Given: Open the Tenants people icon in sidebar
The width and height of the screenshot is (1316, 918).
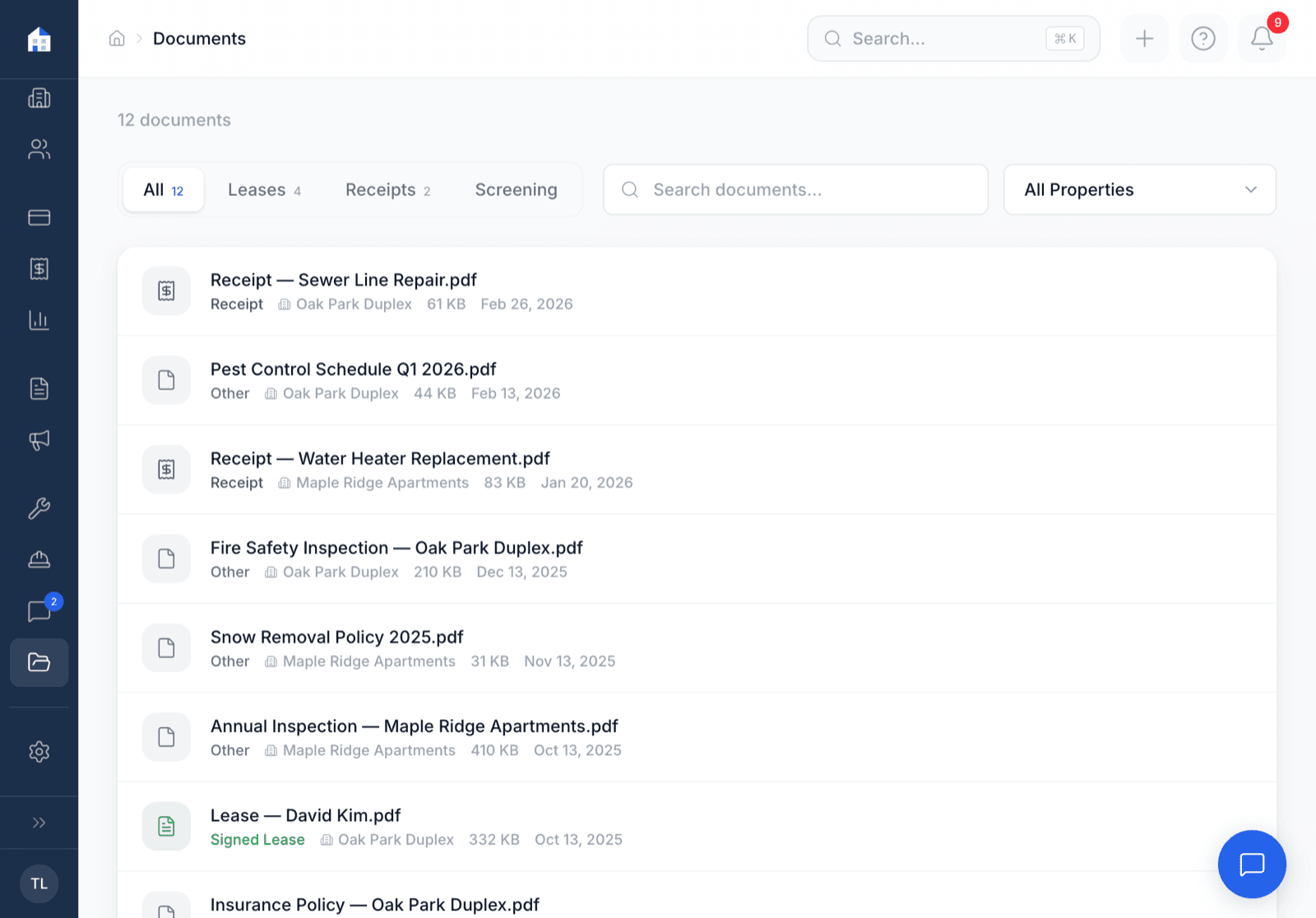Looking at the screenshot, I should 39,149.
